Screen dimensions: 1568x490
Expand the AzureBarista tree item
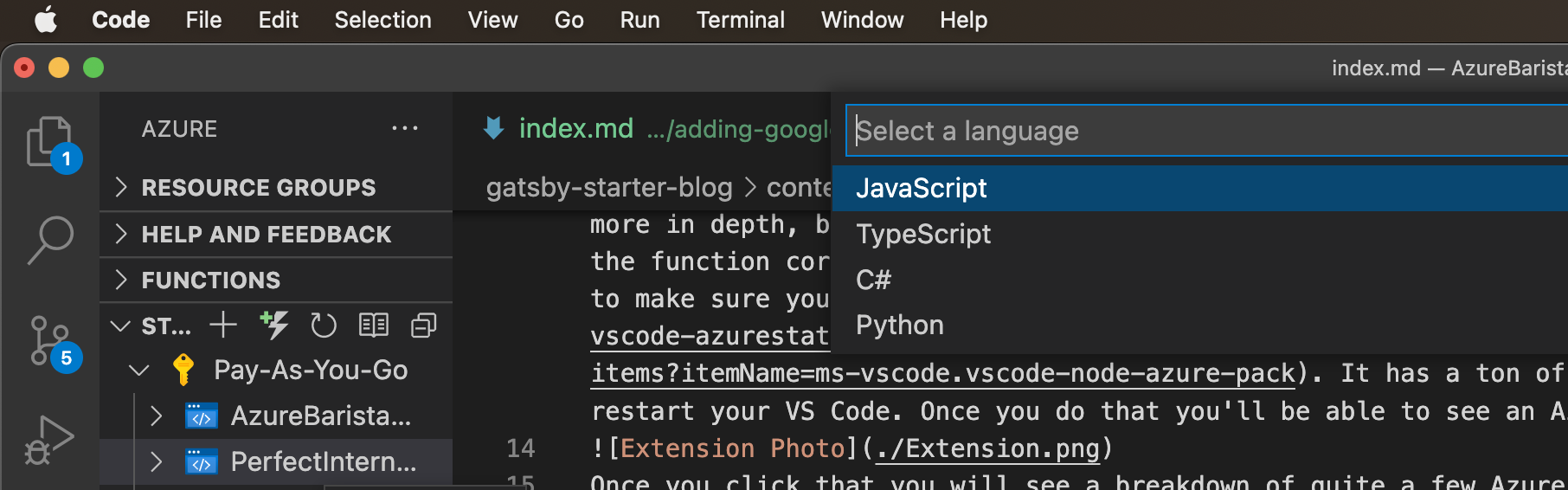(x=157, y=416)
